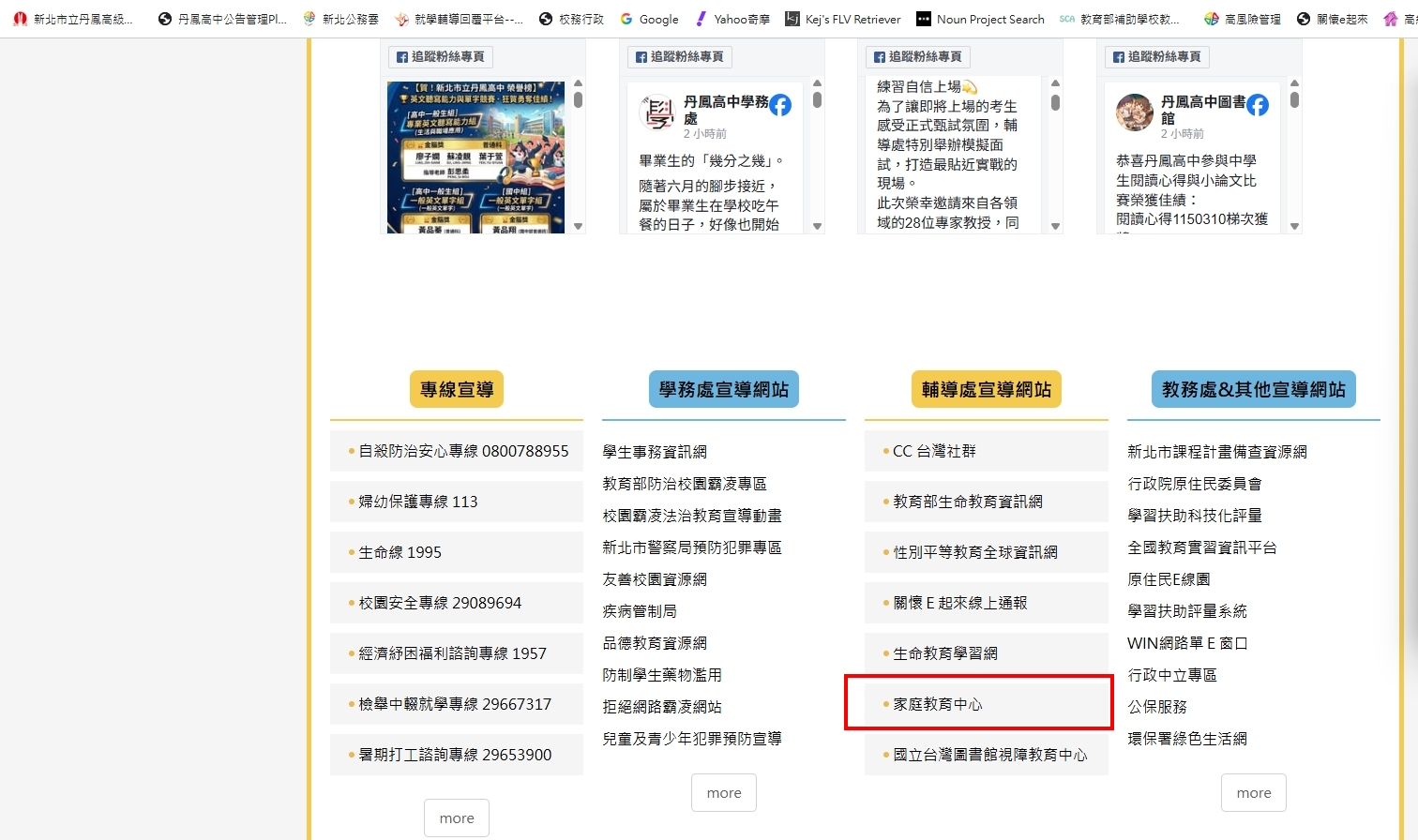Open Kej's FLV Retriever bookmark
1418x840 pixels.
point(843,19)
